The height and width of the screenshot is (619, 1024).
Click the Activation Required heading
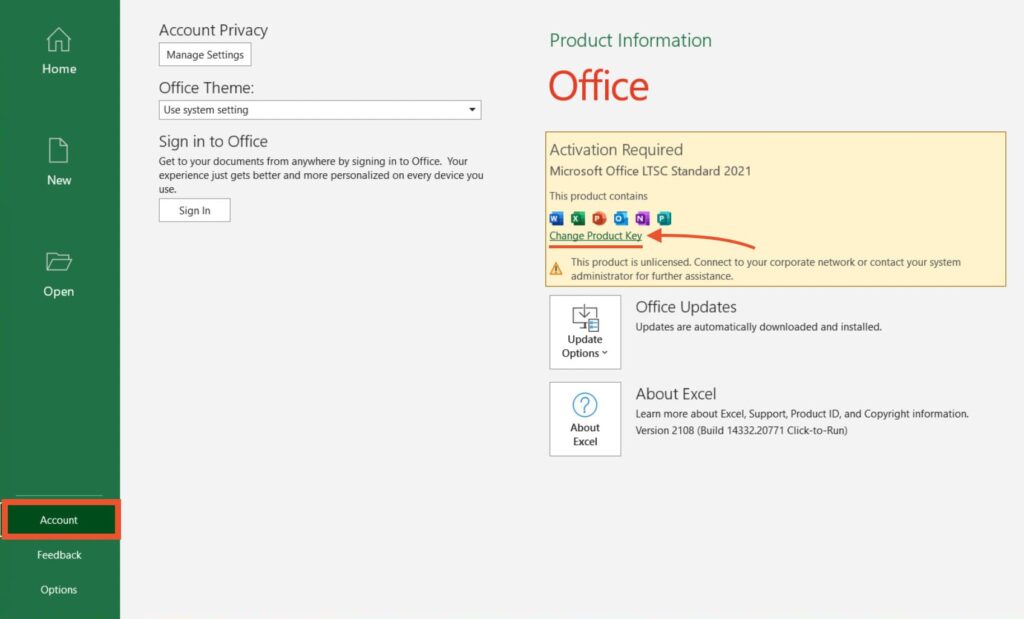616,150
